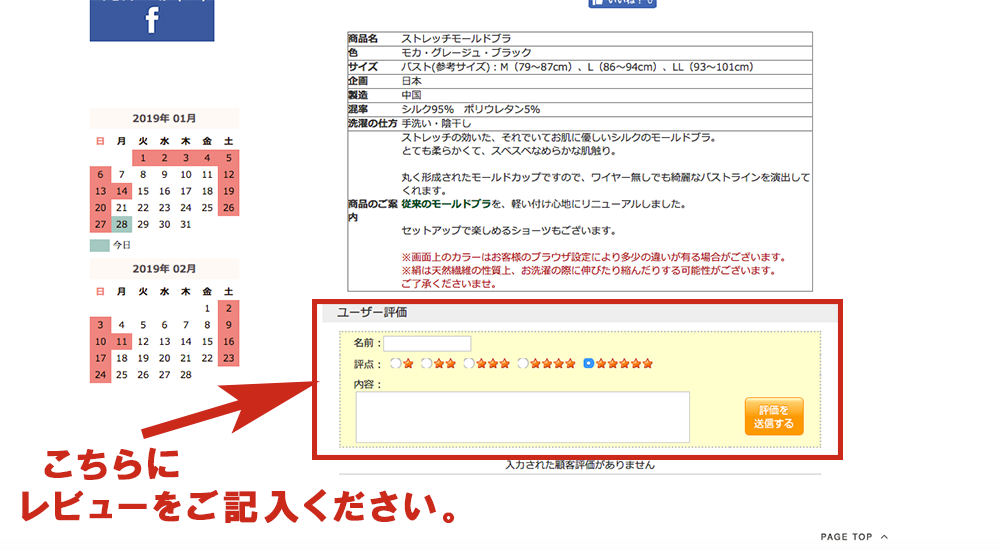Select the five-star rating radio button
This screenshot has height=551, width=1000.
point(589,364)
